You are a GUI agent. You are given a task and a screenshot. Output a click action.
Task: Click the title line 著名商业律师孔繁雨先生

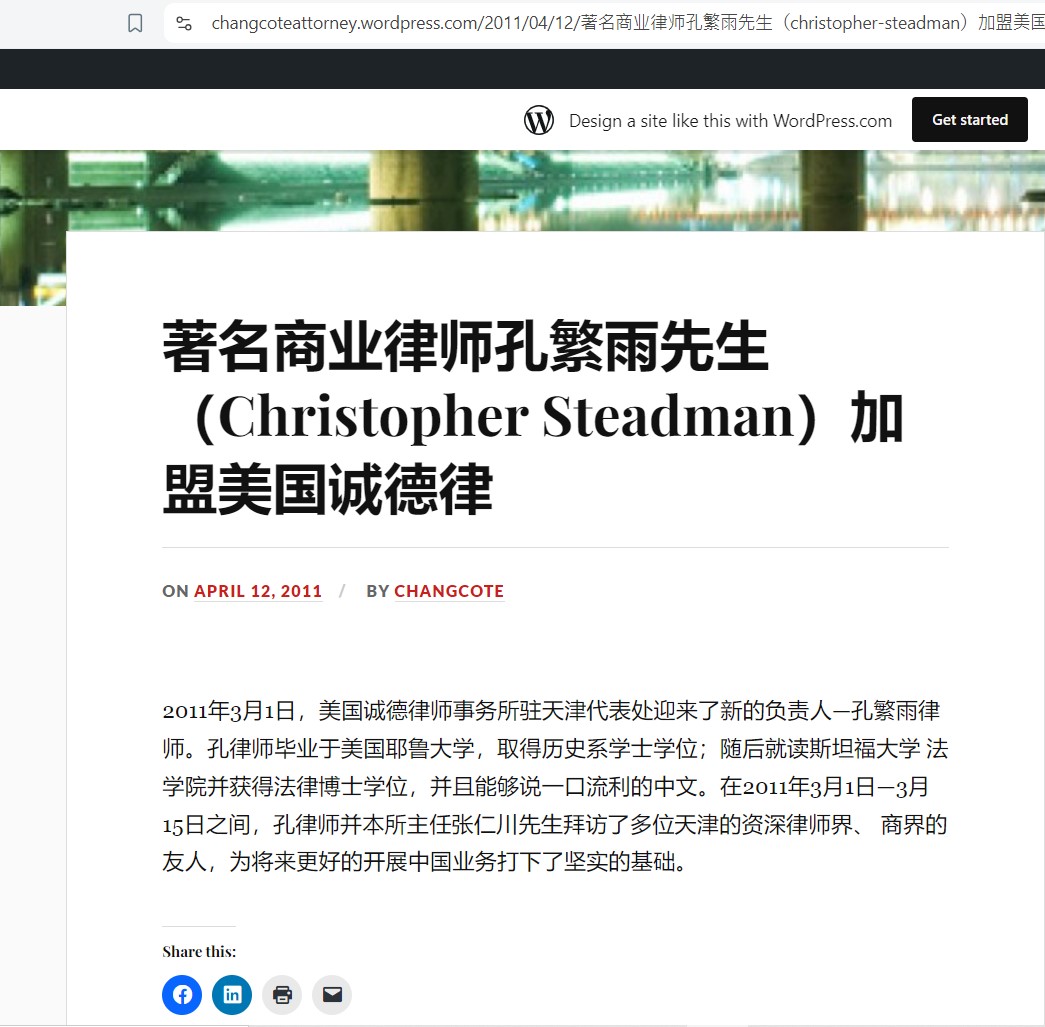pos(465,346)
